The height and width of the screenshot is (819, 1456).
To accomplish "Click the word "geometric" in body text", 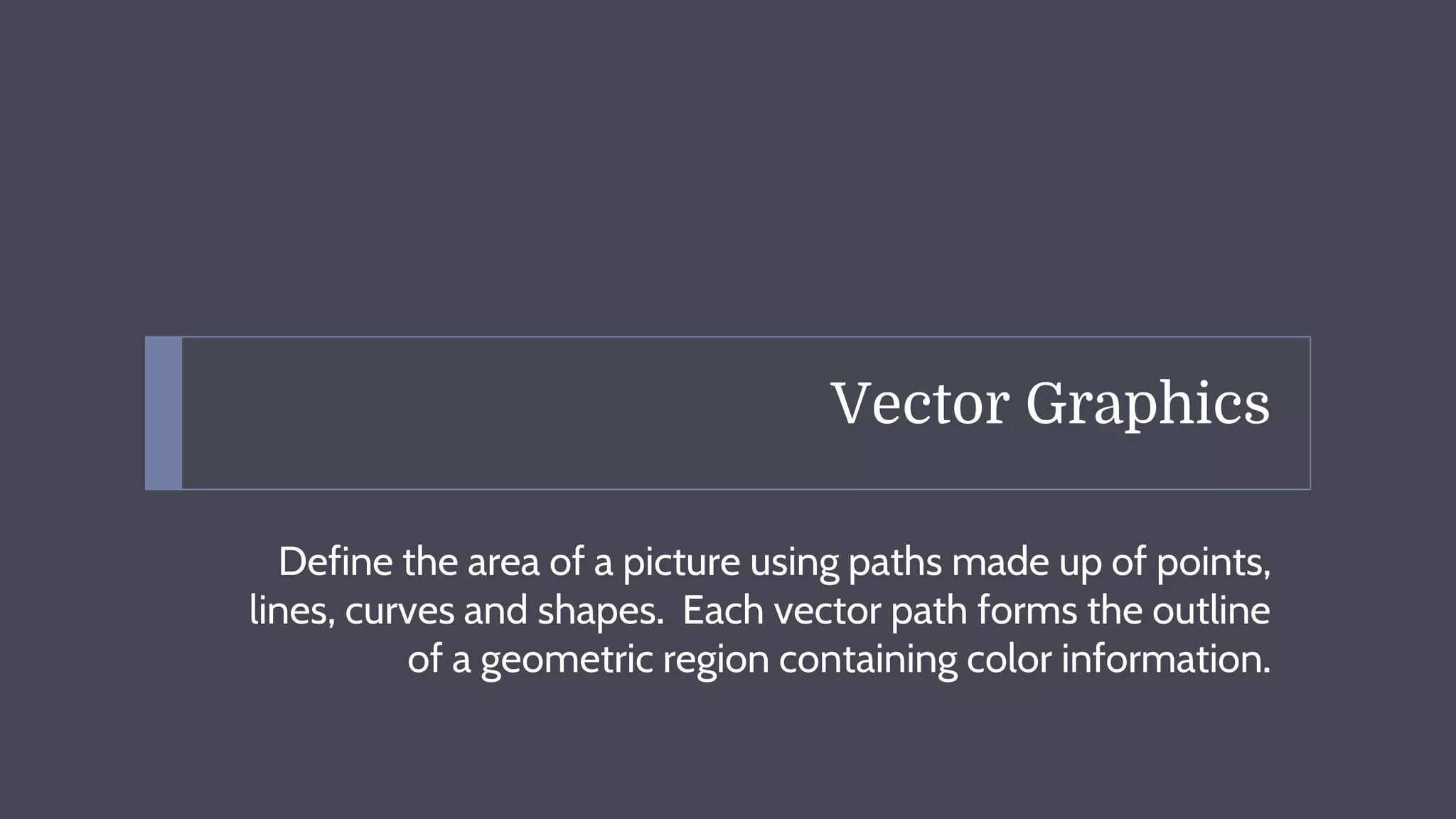I will [567, 661].
